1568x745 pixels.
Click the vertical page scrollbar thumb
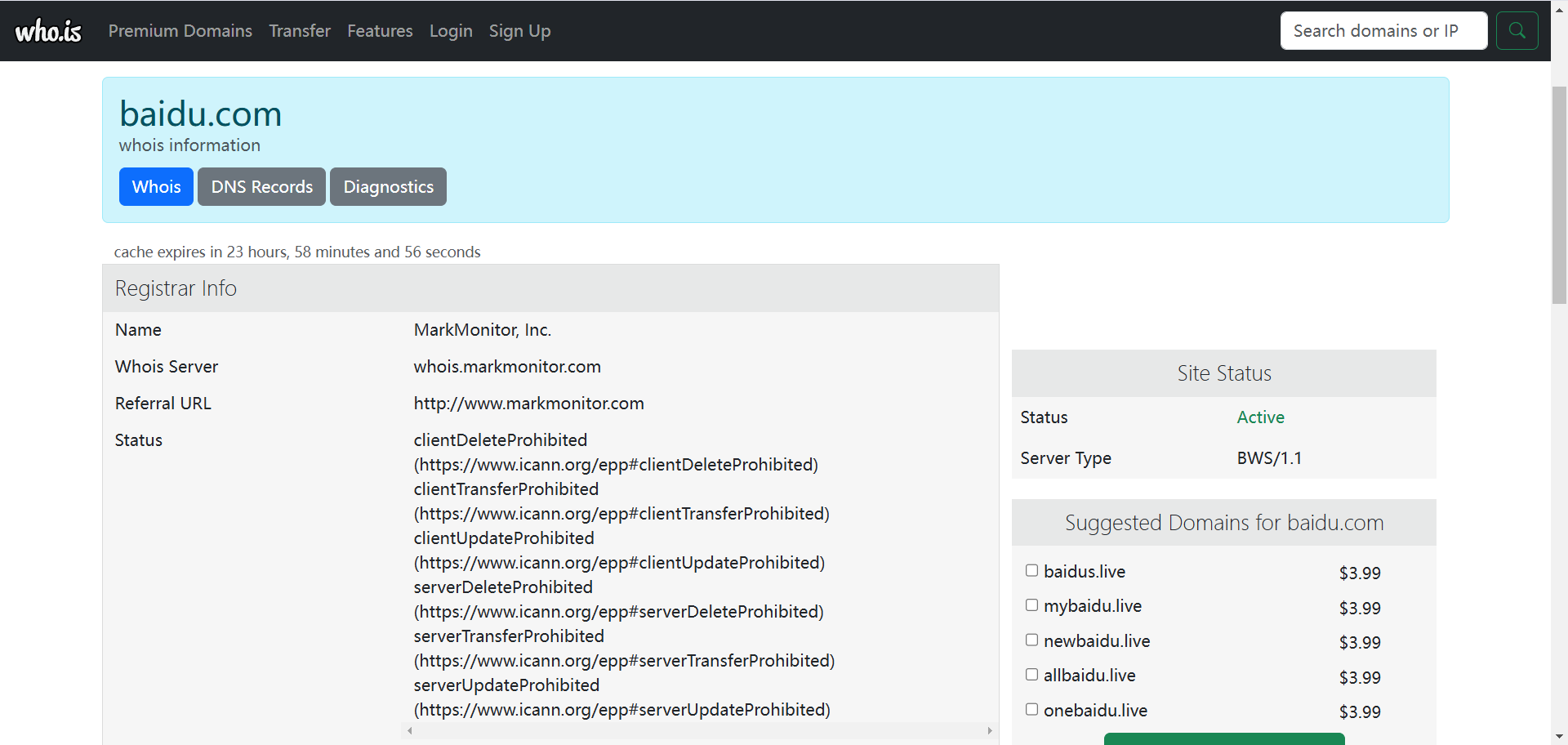(x=1559, y=194)
